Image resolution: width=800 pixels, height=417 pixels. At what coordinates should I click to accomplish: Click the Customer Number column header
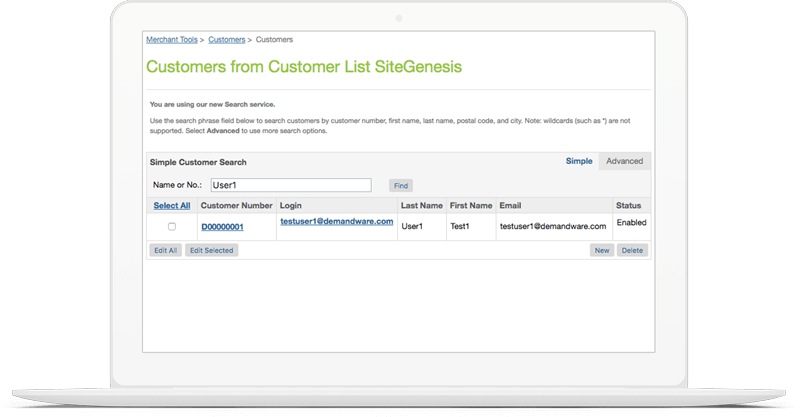[x=236, y=205]
